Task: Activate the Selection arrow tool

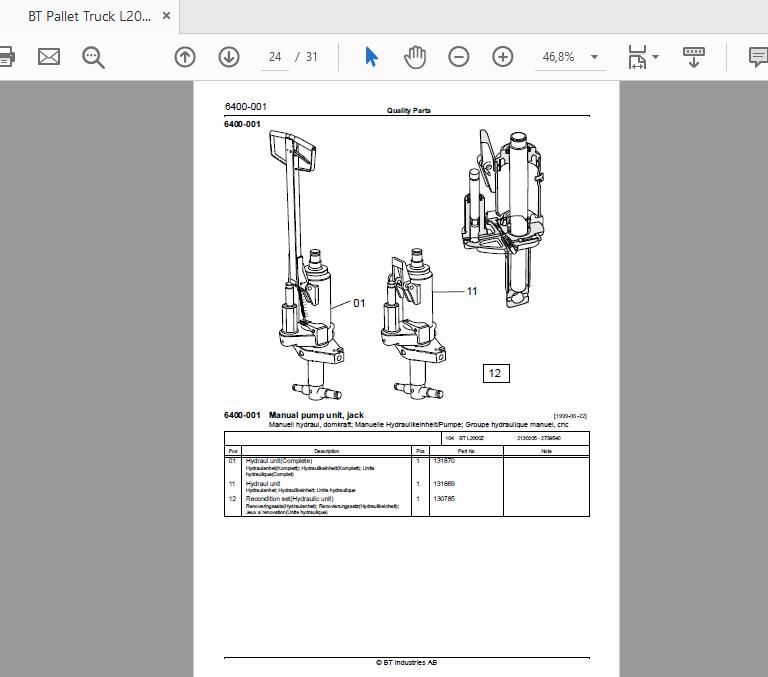Action: coord(371,57)
